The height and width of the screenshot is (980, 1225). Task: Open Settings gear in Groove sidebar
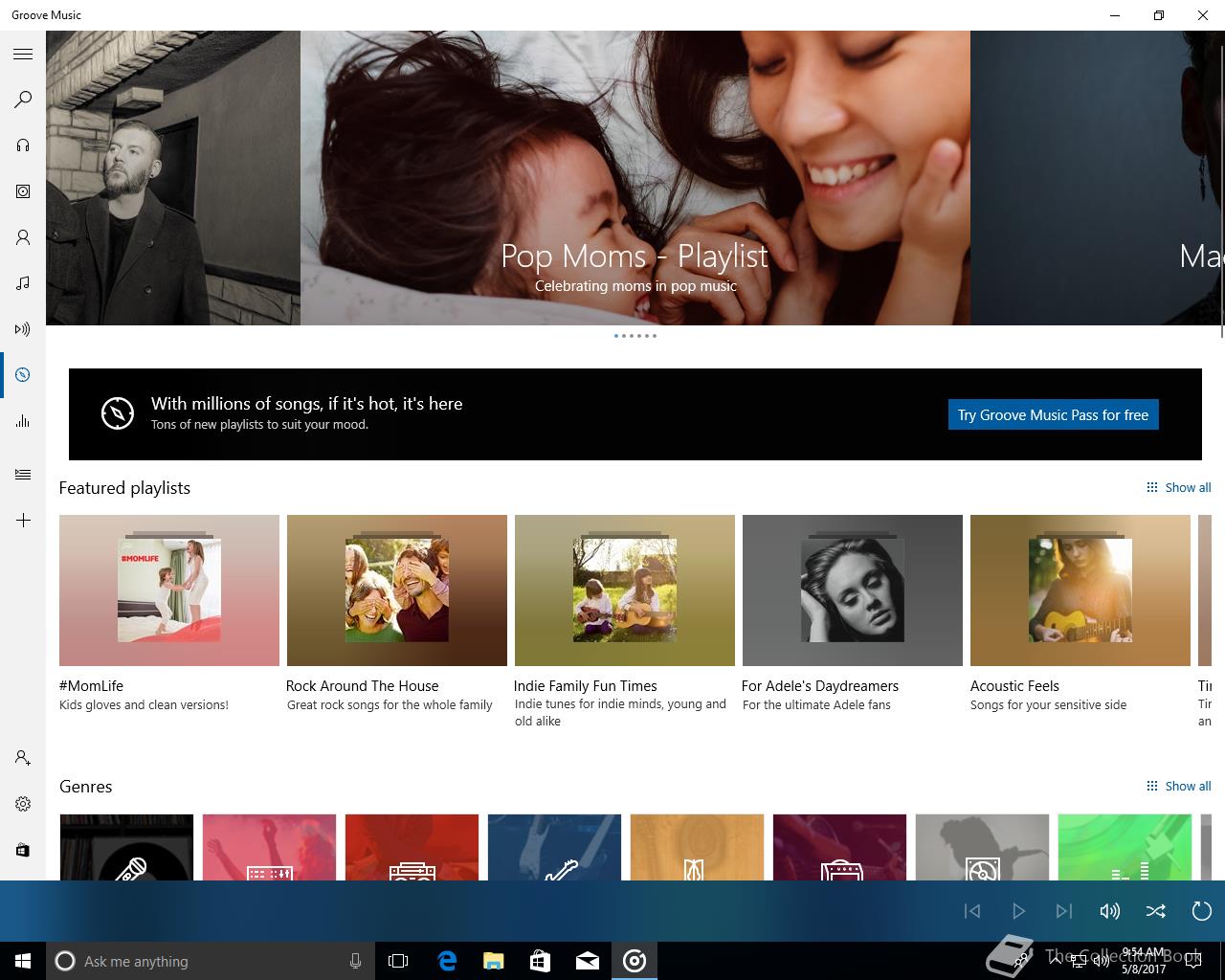(23, 804)
